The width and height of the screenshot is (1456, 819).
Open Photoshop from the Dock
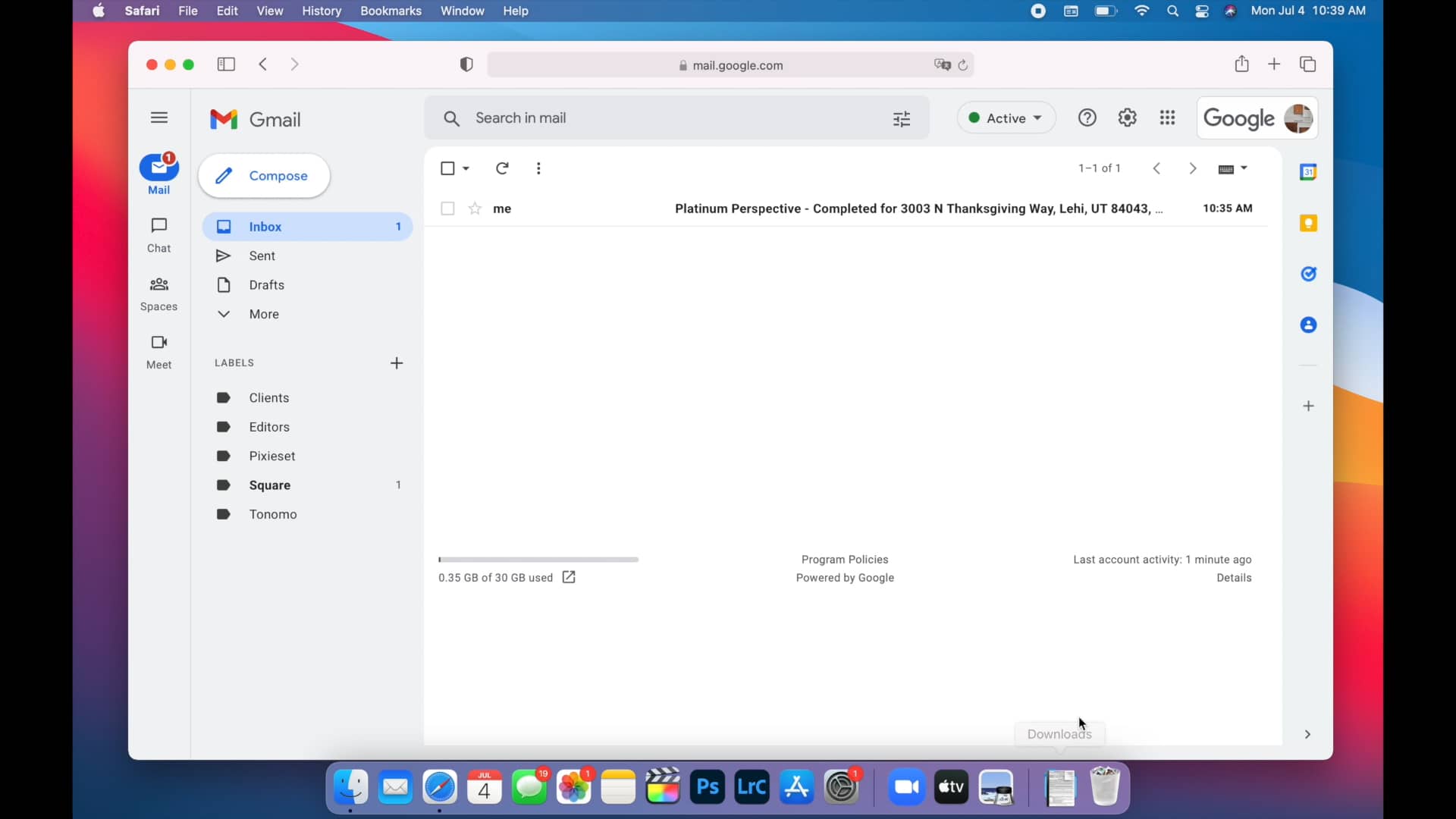[x=707, y=788]
